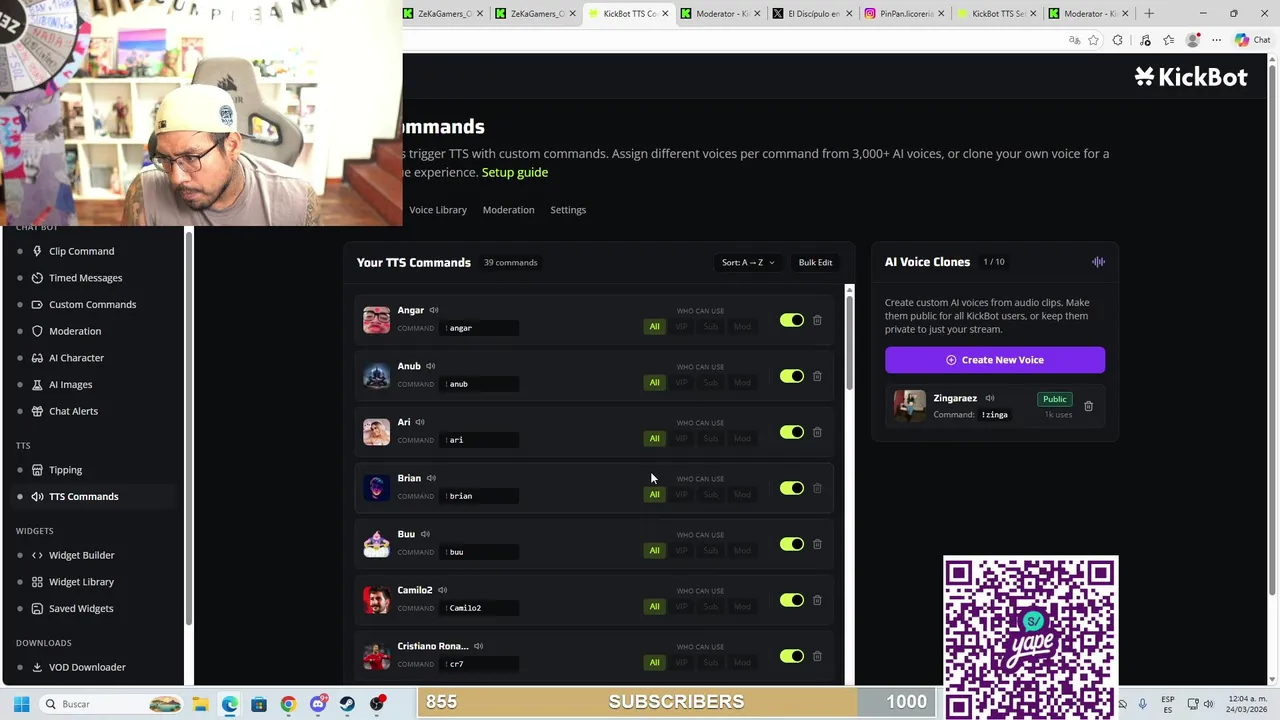Screen dimensions: 1280x720
Task: Toggle the All permission for Angar
Action: click(654, 326)
